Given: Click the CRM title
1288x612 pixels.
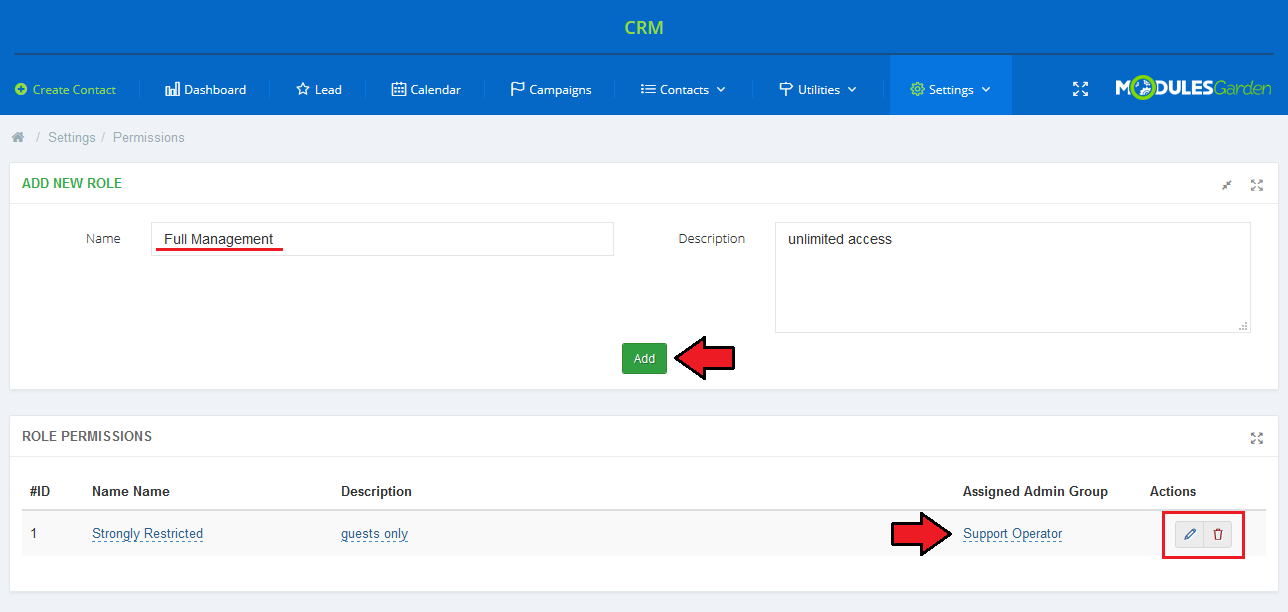Looking at the screenshot, I should 644,28.
